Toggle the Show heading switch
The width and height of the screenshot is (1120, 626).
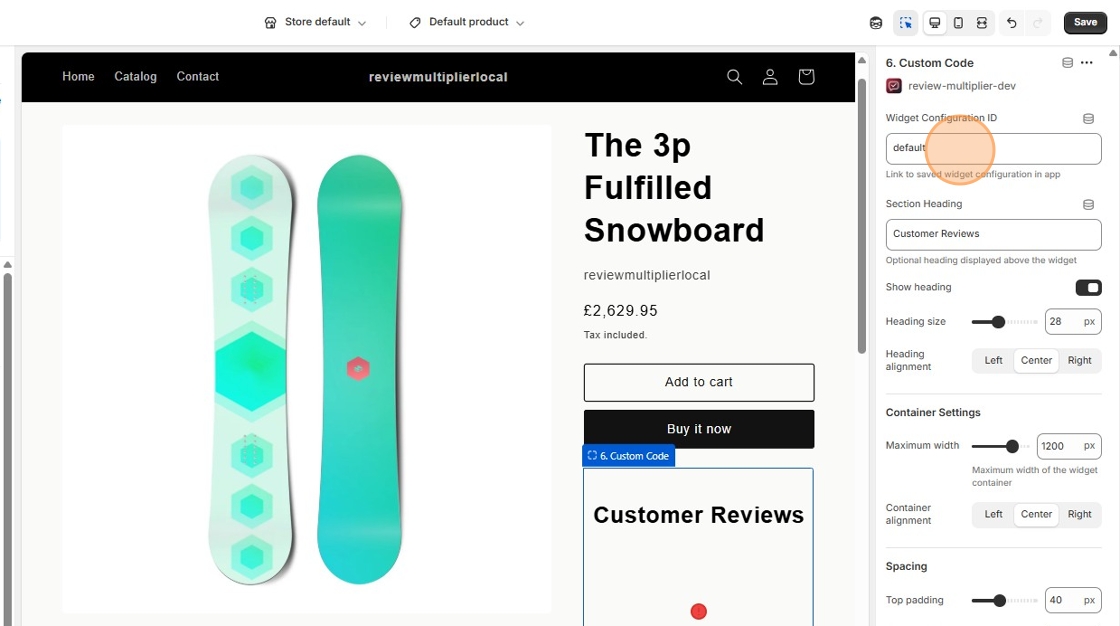point(1089,287)
